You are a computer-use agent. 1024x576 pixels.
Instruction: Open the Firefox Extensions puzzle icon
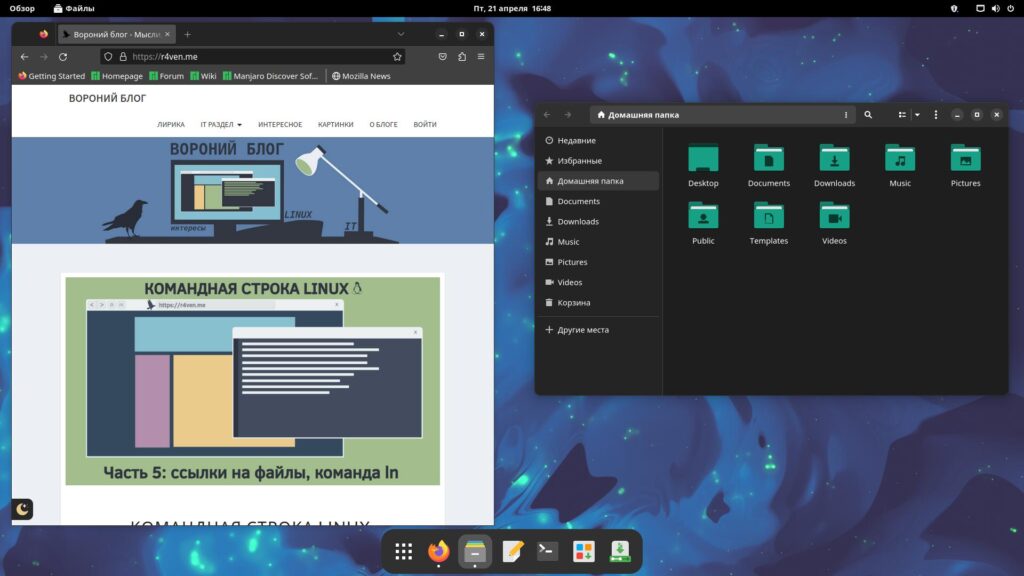[462, 57]
